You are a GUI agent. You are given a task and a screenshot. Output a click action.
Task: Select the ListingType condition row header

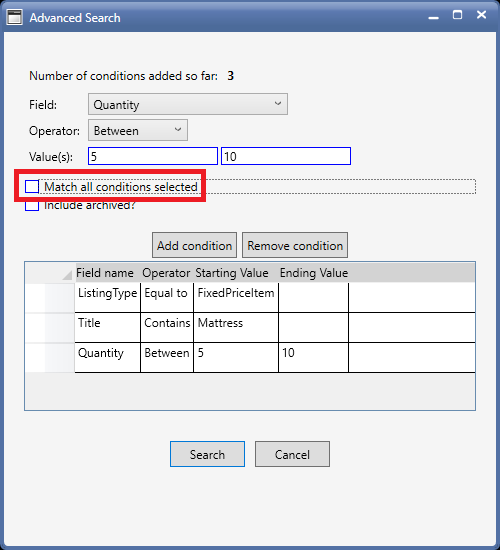(x=50, y=298)
